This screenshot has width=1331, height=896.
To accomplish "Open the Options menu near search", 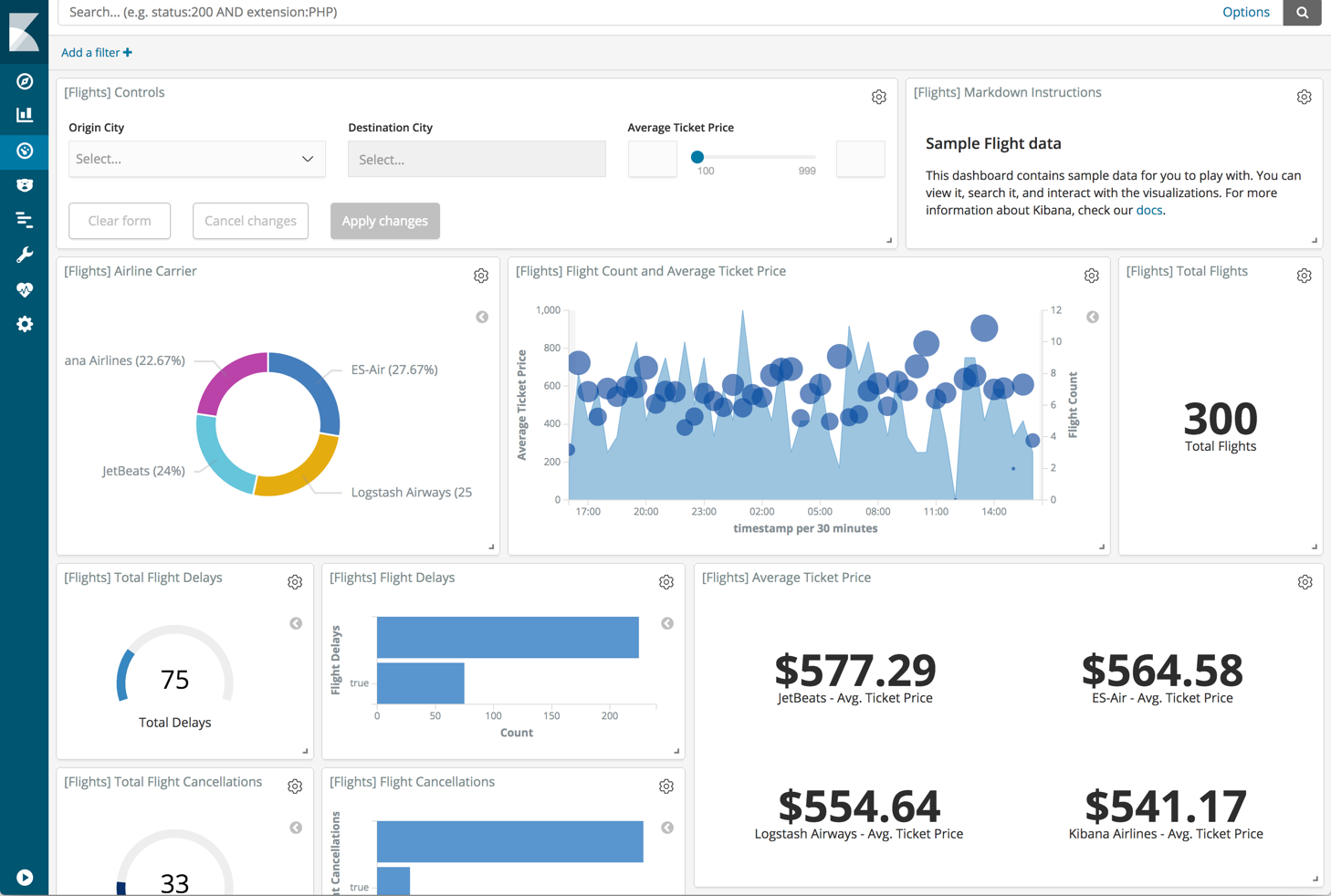I will click(1245, 12).
